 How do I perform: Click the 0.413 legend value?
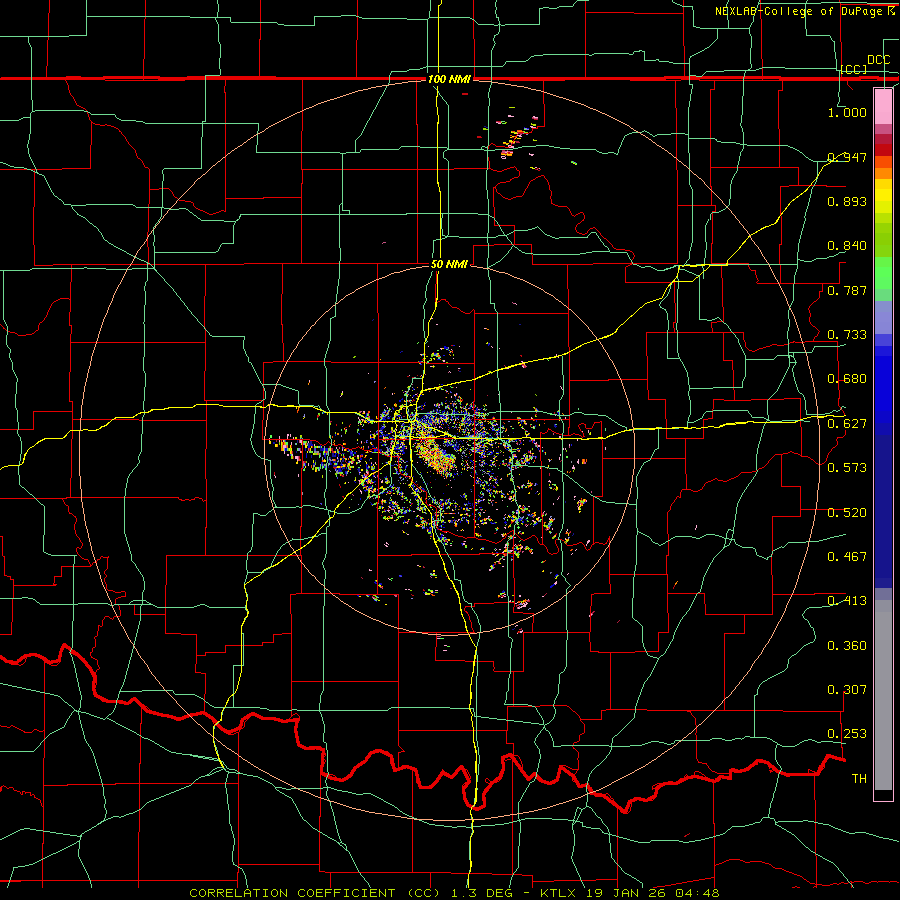pyautogui.click(x=847, y=600)
